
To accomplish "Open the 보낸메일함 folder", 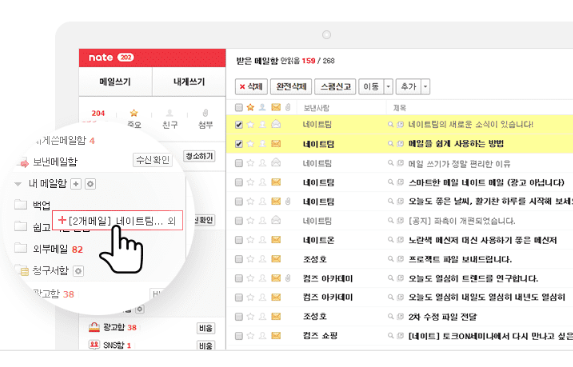I will [55, 162].
